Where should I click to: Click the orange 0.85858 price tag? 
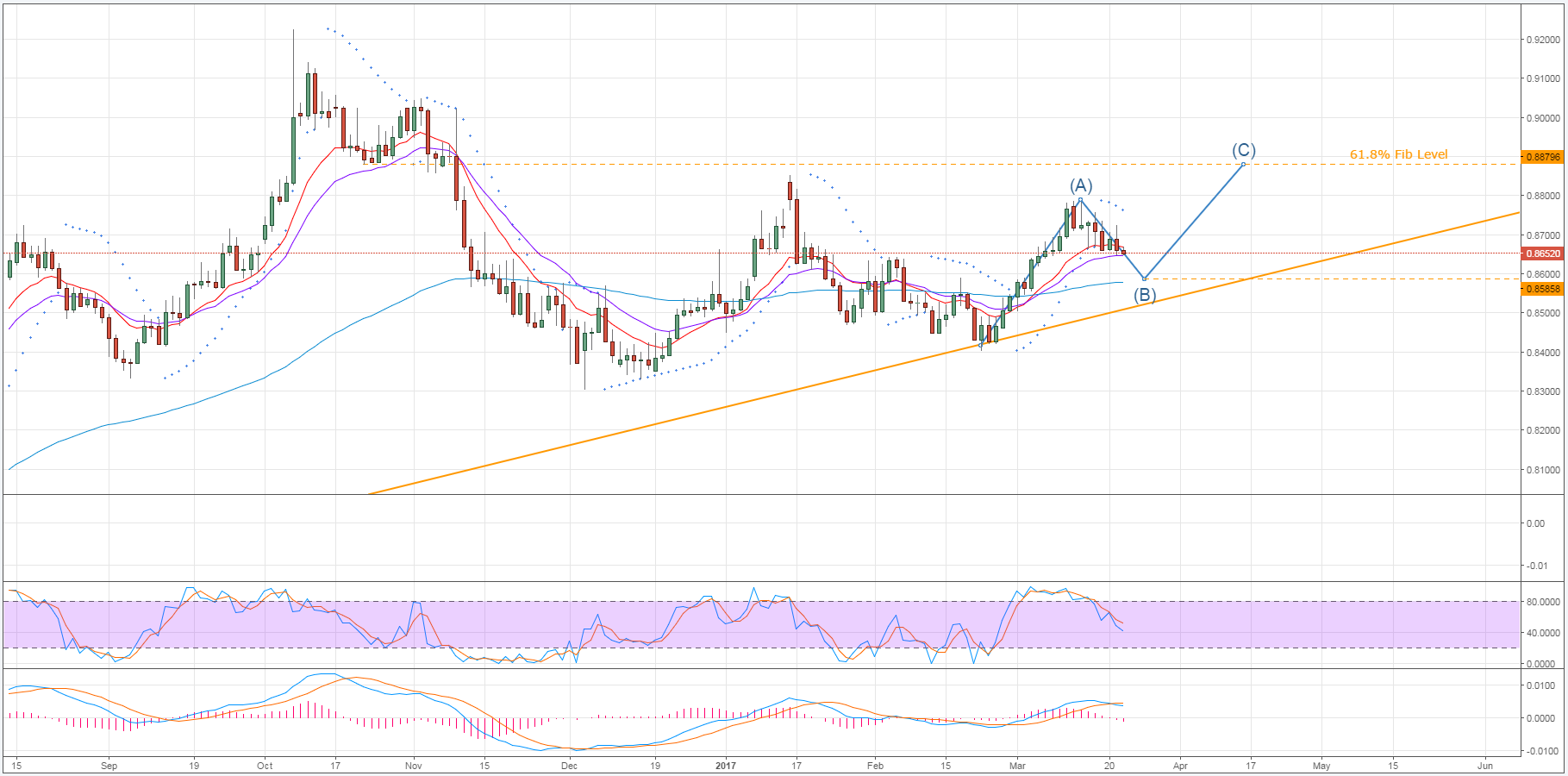click(1543, 289)
